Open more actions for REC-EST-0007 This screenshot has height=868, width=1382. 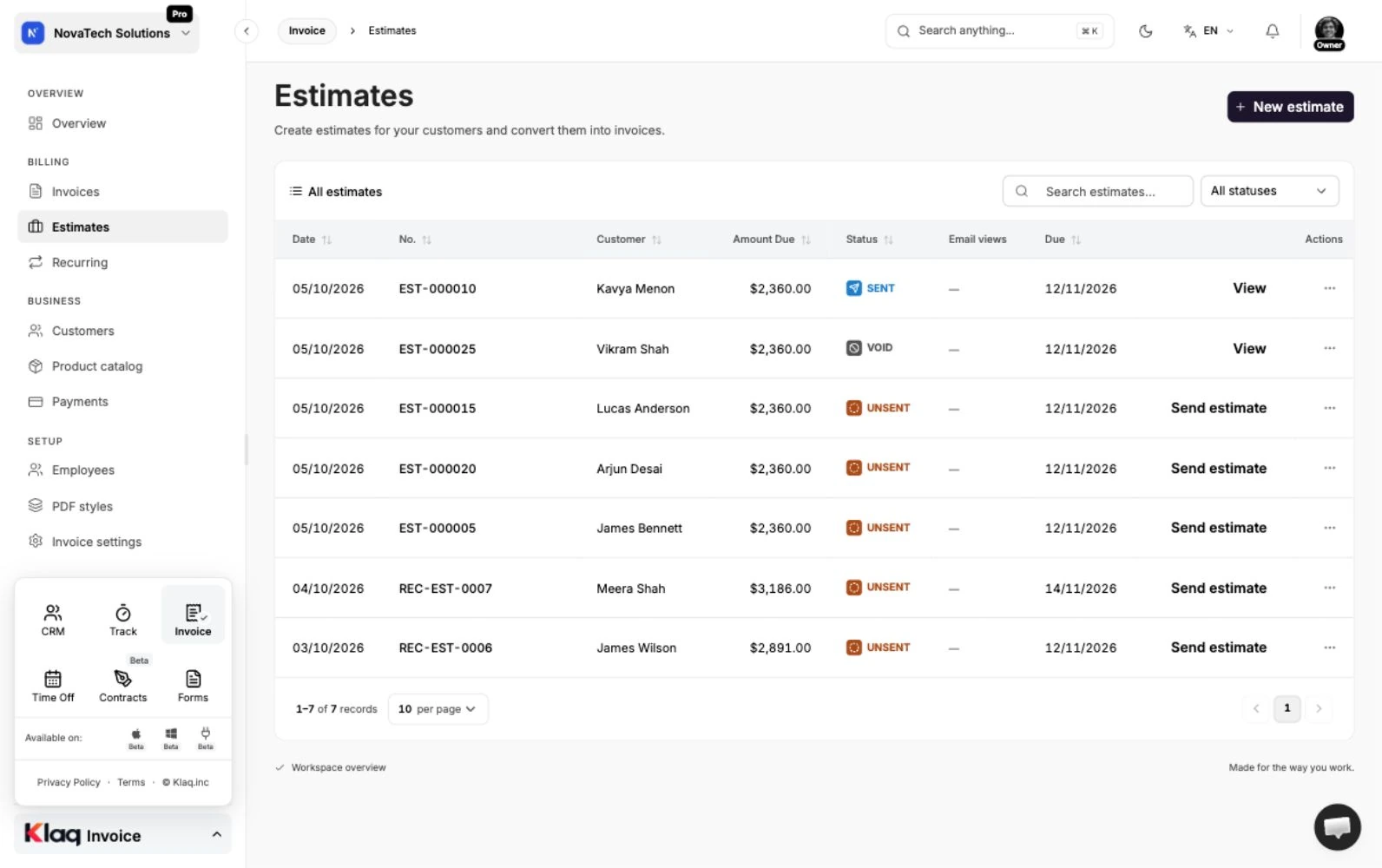coord(1329,588)
